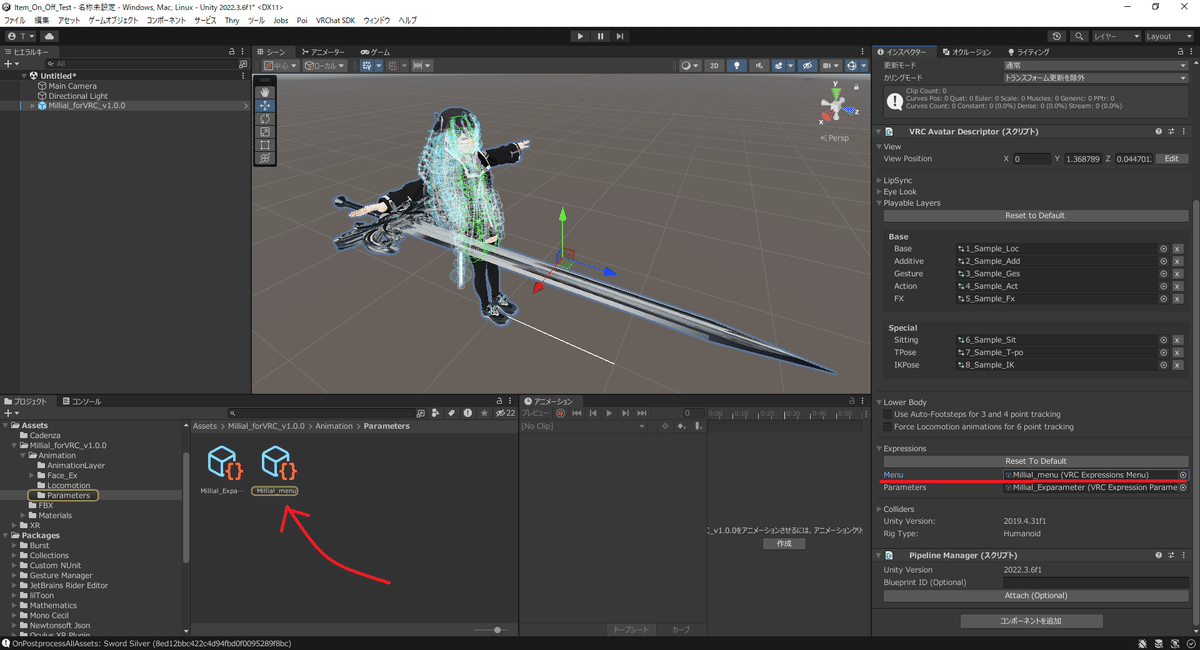Open object picker for Gesture layer
Viewport: 1200px width, 650px height.
click(x=1164, y=274)
